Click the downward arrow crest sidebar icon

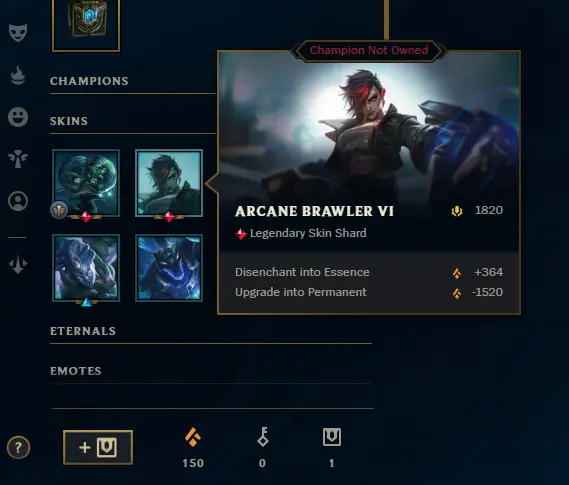pos(18,264)
